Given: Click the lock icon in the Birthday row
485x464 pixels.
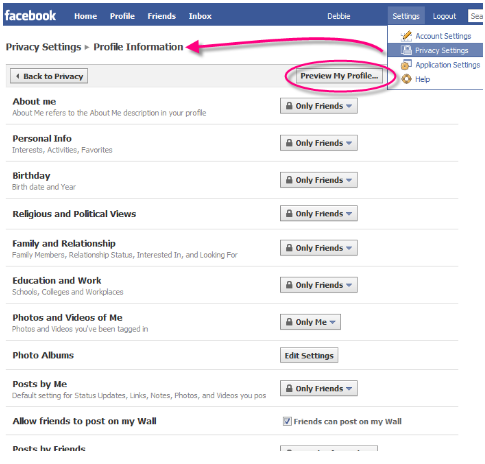Looking at the screenshot, I should (x=289, y=180).
